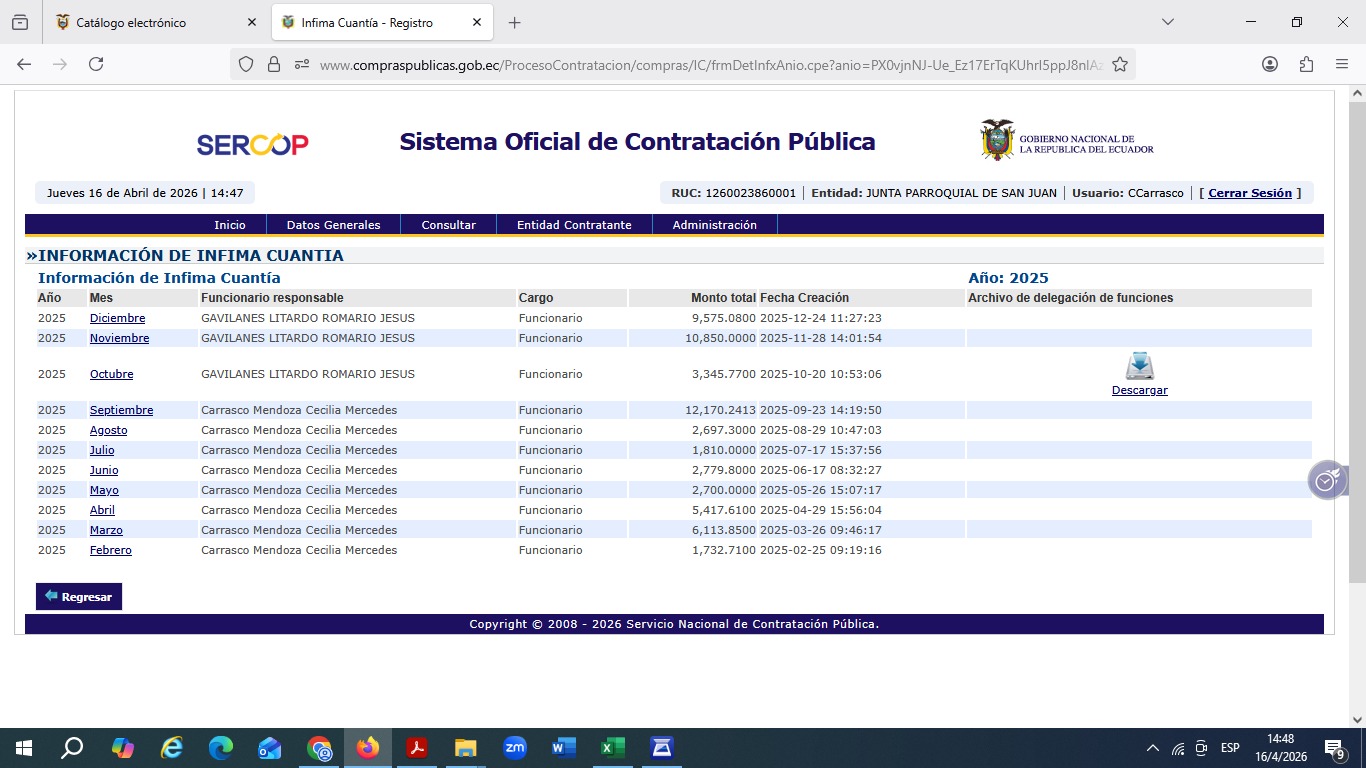Expand the list all tabs chevron
The width and height of the screenshot is (1366, 768).
1167,22
